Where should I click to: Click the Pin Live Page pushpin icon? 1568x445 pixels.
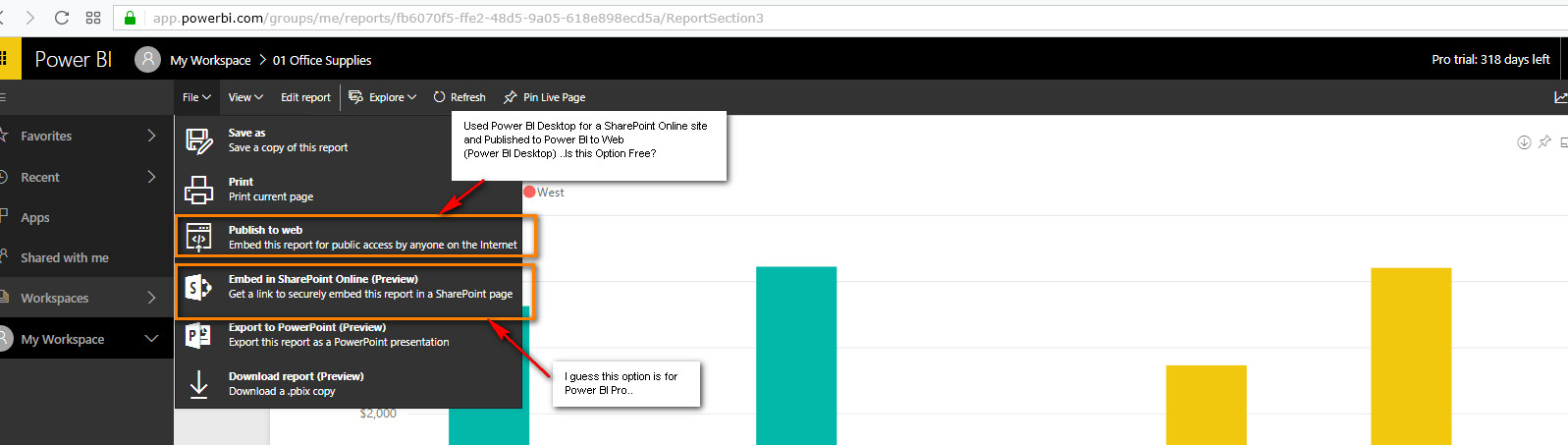point(510,97)
